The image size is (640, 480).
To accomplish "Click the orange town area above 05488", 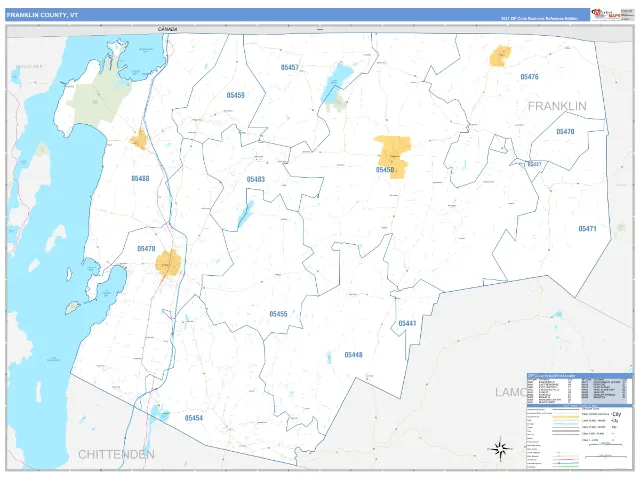I will tap(139, 139).
